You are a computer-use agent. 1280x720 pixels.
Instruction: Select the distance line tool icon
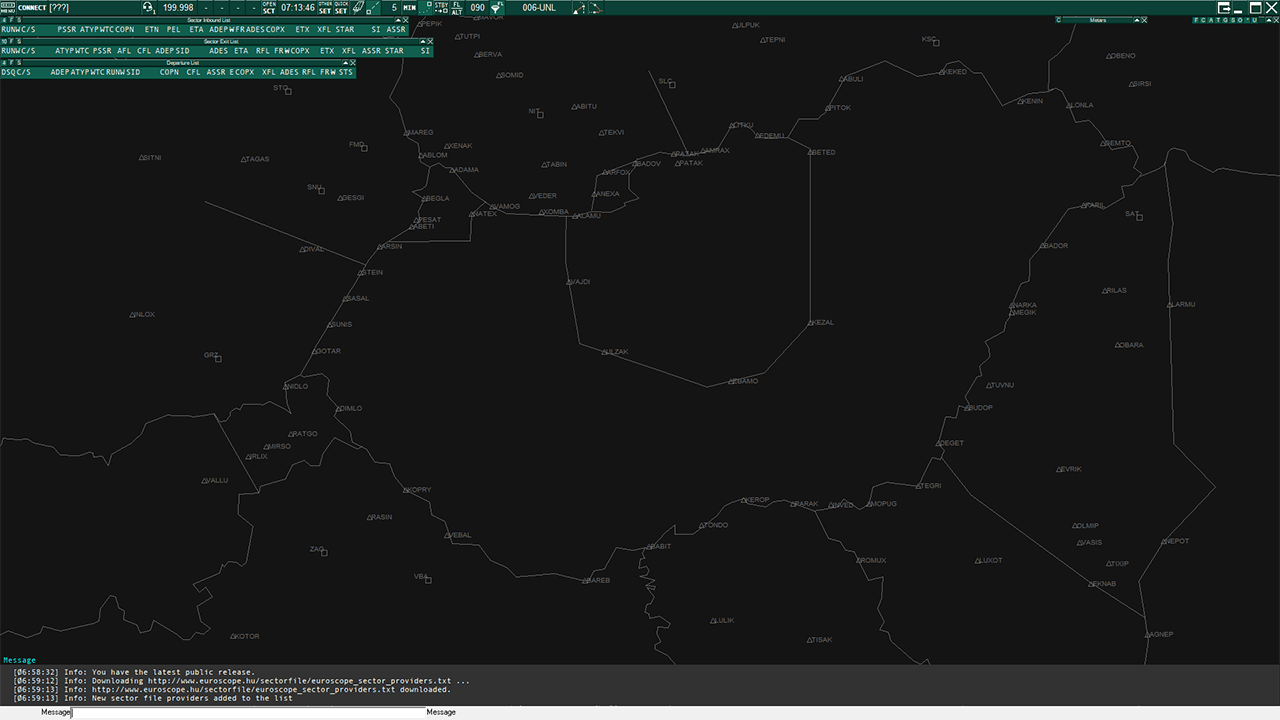374,8
